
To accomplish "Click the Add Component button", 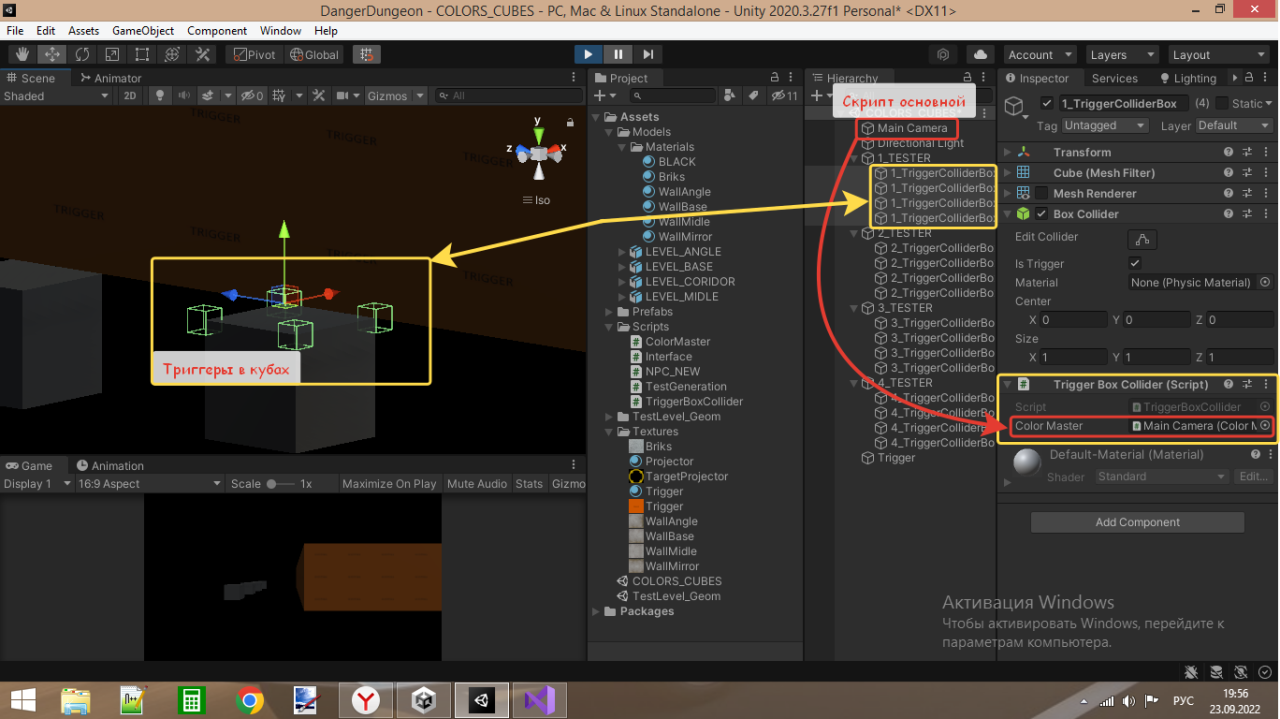I will point(1138,522).
